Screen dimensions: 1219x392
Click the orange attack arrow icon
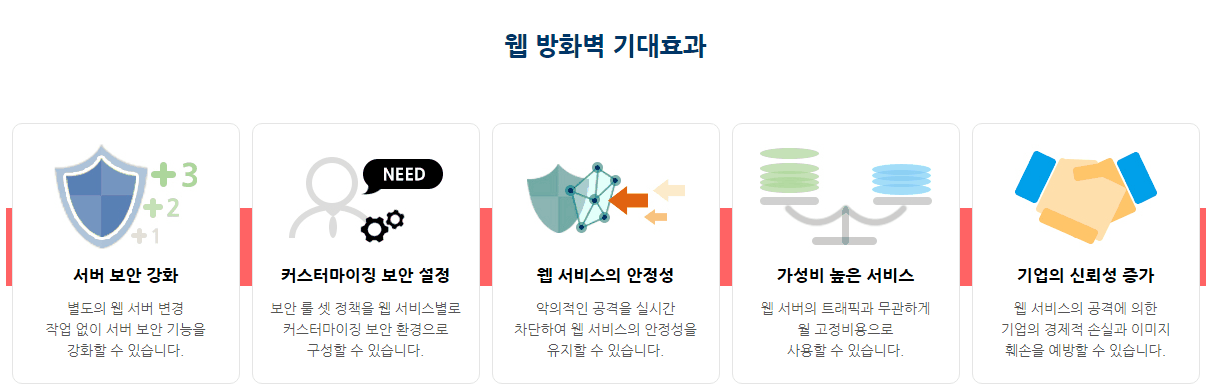point(630,199)
